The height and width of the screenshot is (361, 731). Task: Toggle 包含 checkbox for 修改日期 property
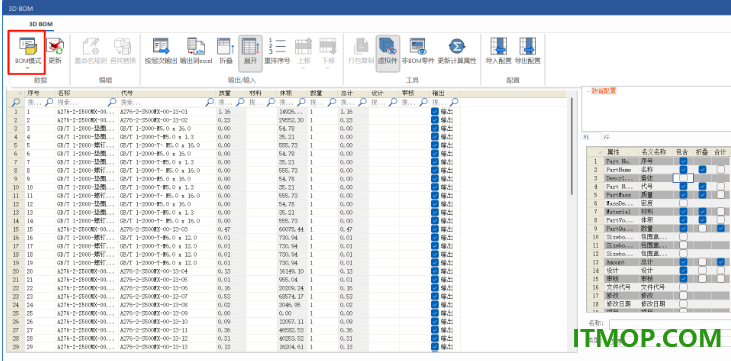pyautogui.click(x=683, y=304)
